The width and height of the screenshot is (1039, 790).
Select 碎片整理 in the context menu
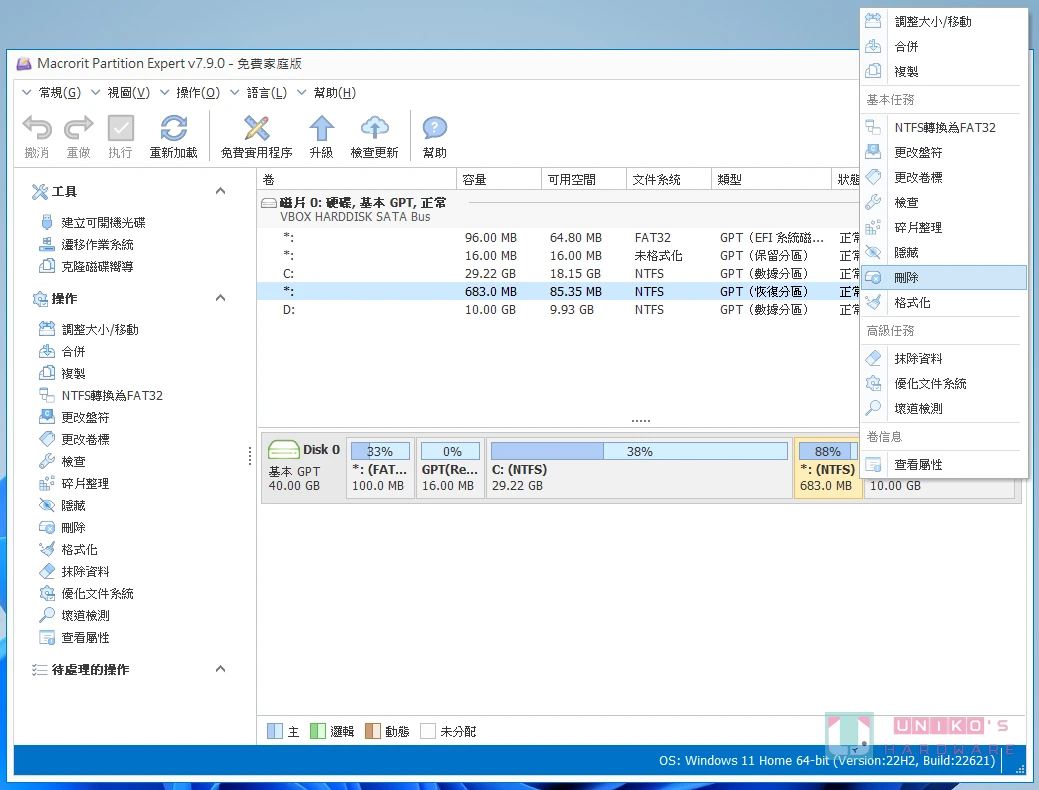(944, 227)
